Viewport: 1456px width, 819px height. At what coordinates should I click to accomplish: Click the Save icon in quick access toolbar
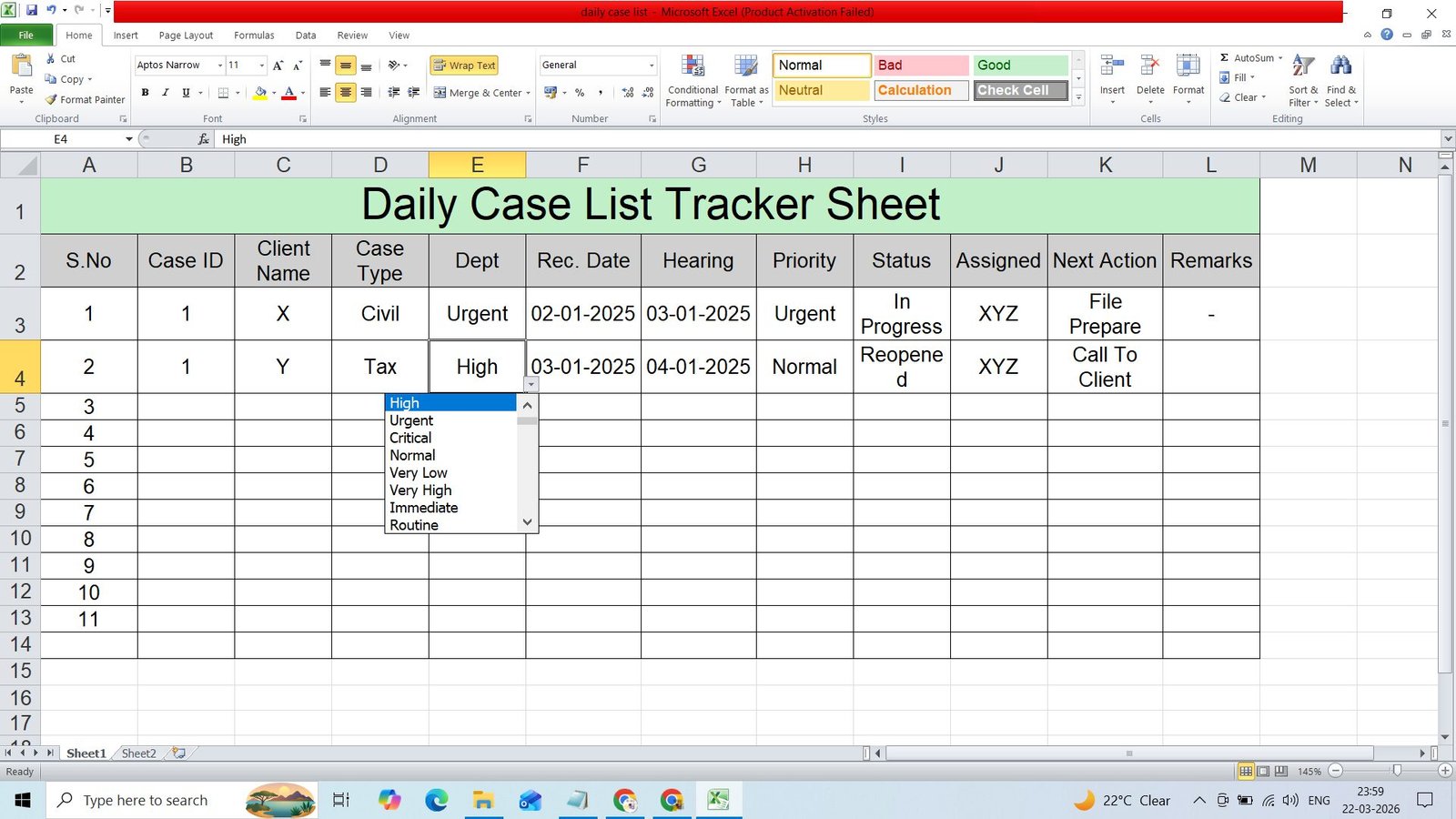coord(31,11)
